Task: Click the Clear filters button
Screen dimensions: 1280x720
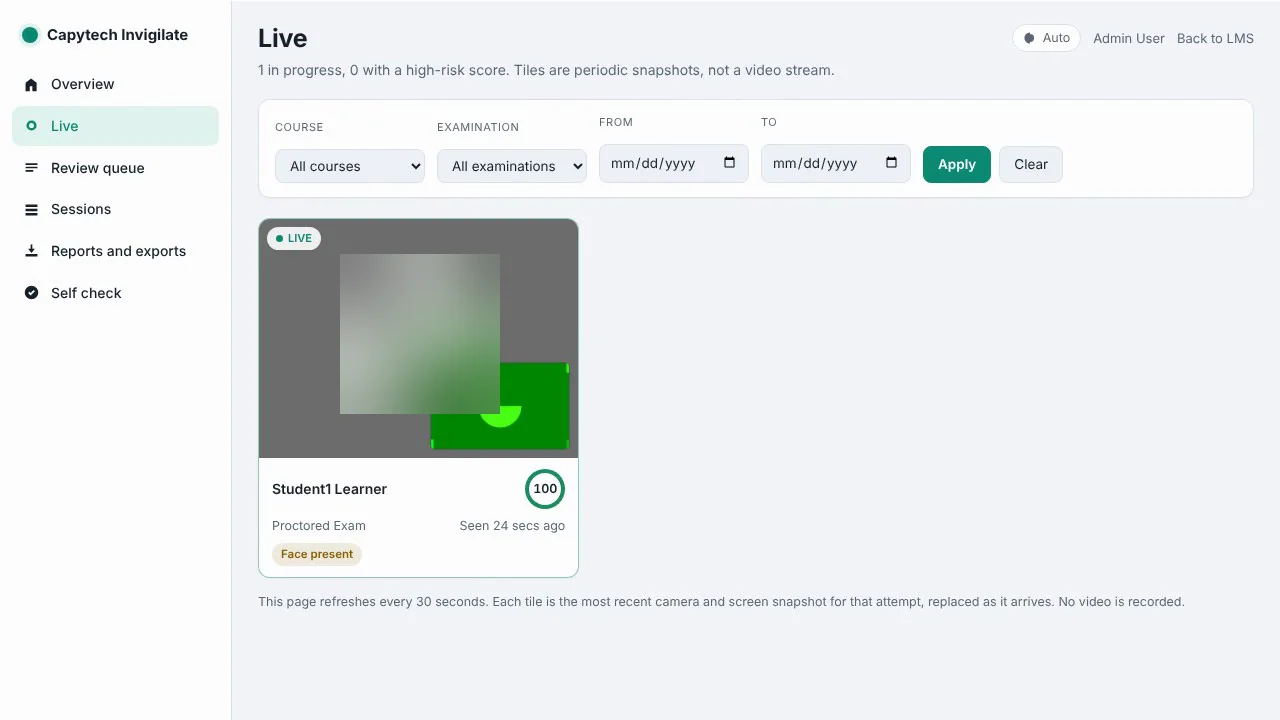Action: [1031, 164]
